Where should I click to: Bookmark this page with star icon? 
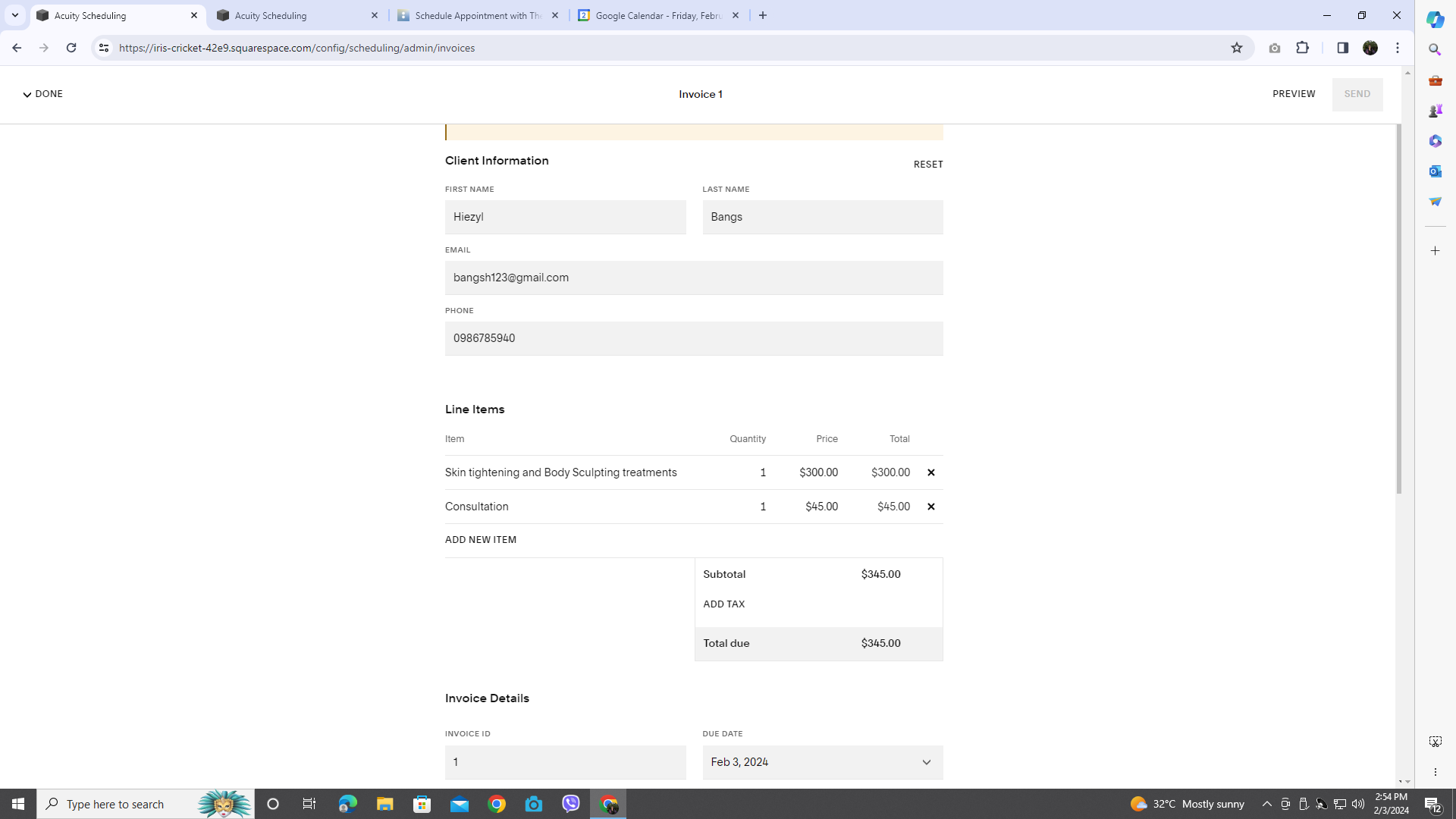(1236, 48)
